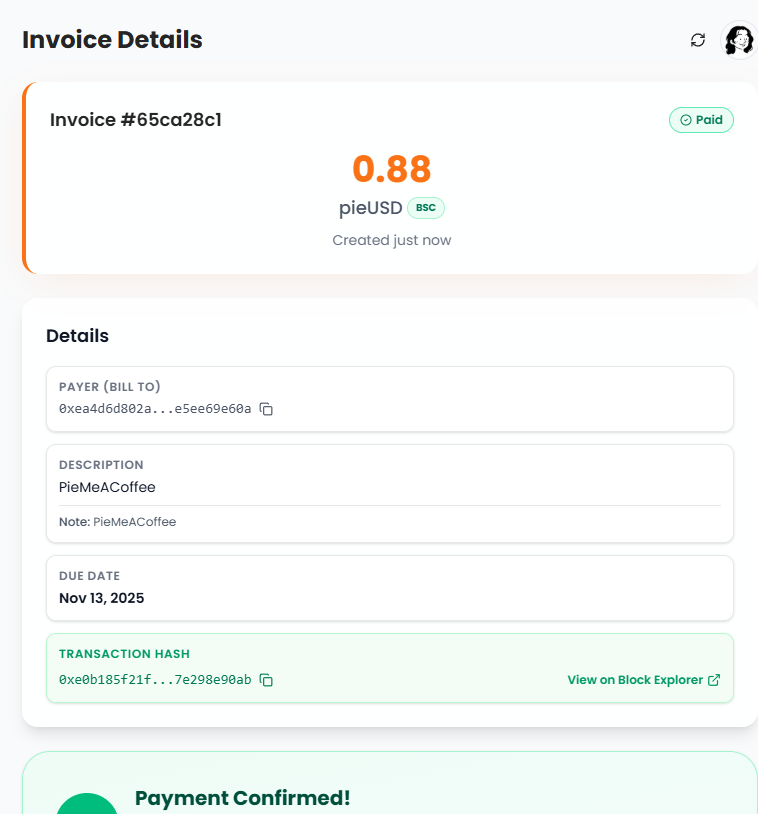This screenshot has height=814, width=758.
Task: Open View on Block Explorer link
Action: (644, 680)
